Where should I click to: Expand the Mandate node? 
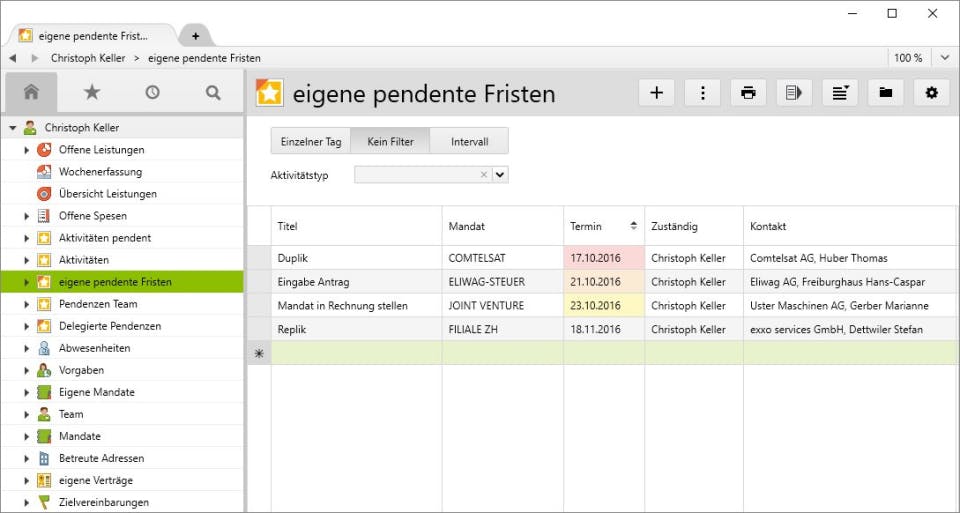click(26, 436)
